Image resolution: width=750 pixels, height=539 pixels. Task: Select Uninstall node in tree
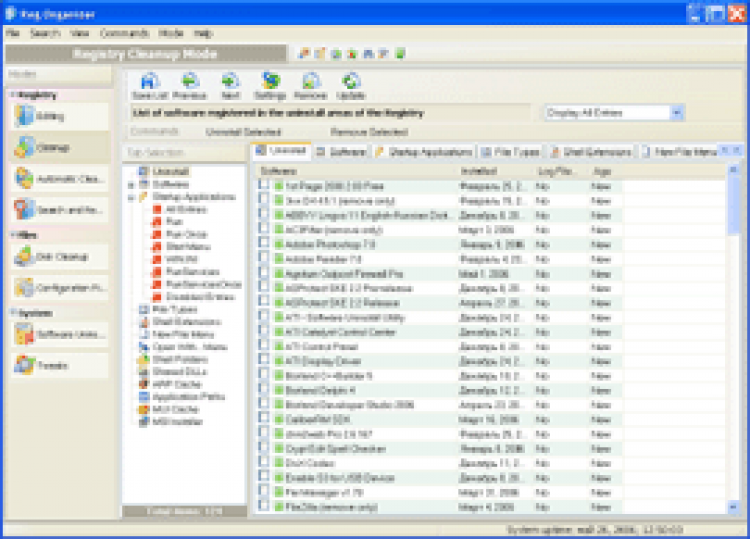(170, 171)
